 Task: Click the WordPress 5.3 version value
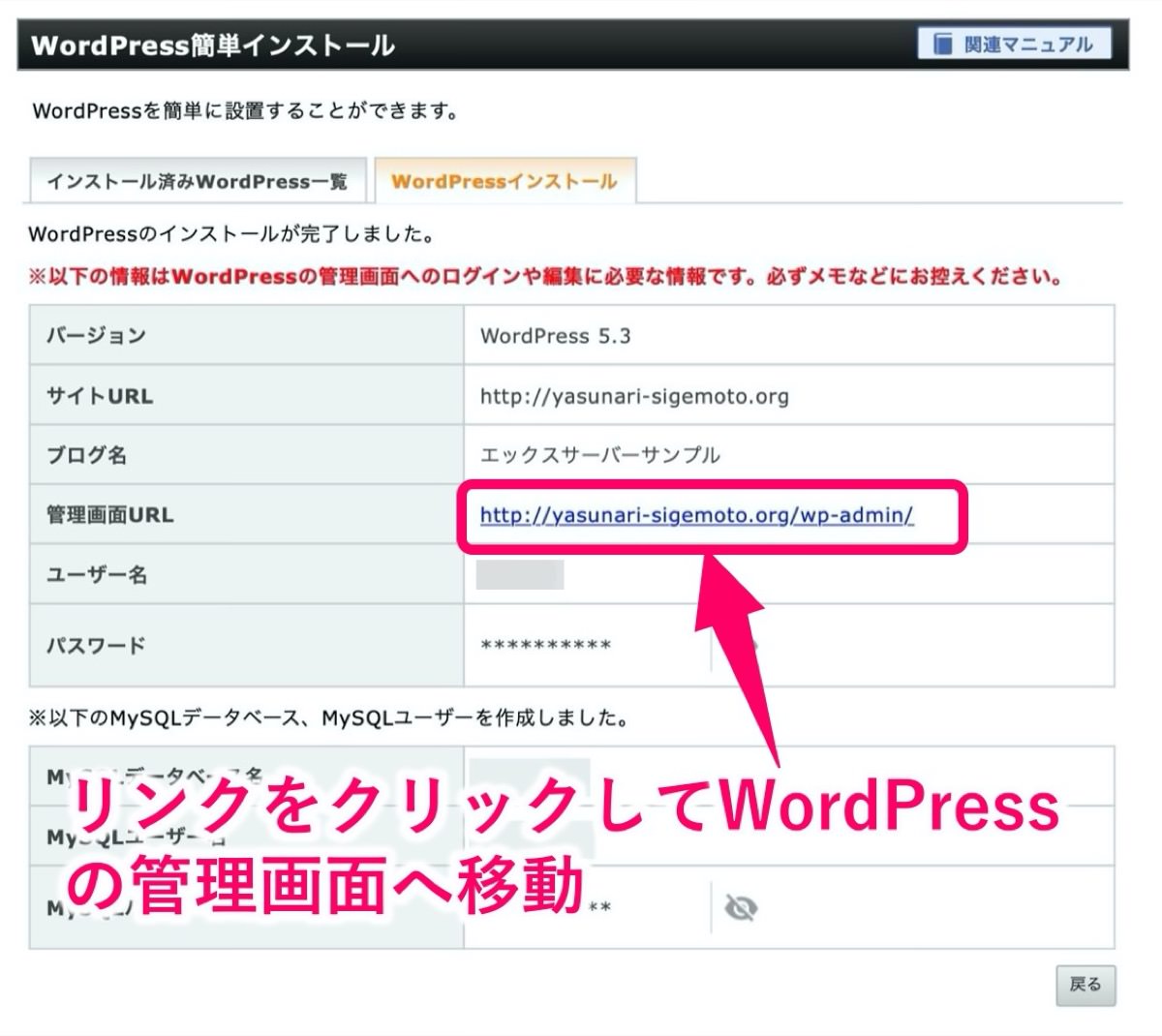(555, 336)
